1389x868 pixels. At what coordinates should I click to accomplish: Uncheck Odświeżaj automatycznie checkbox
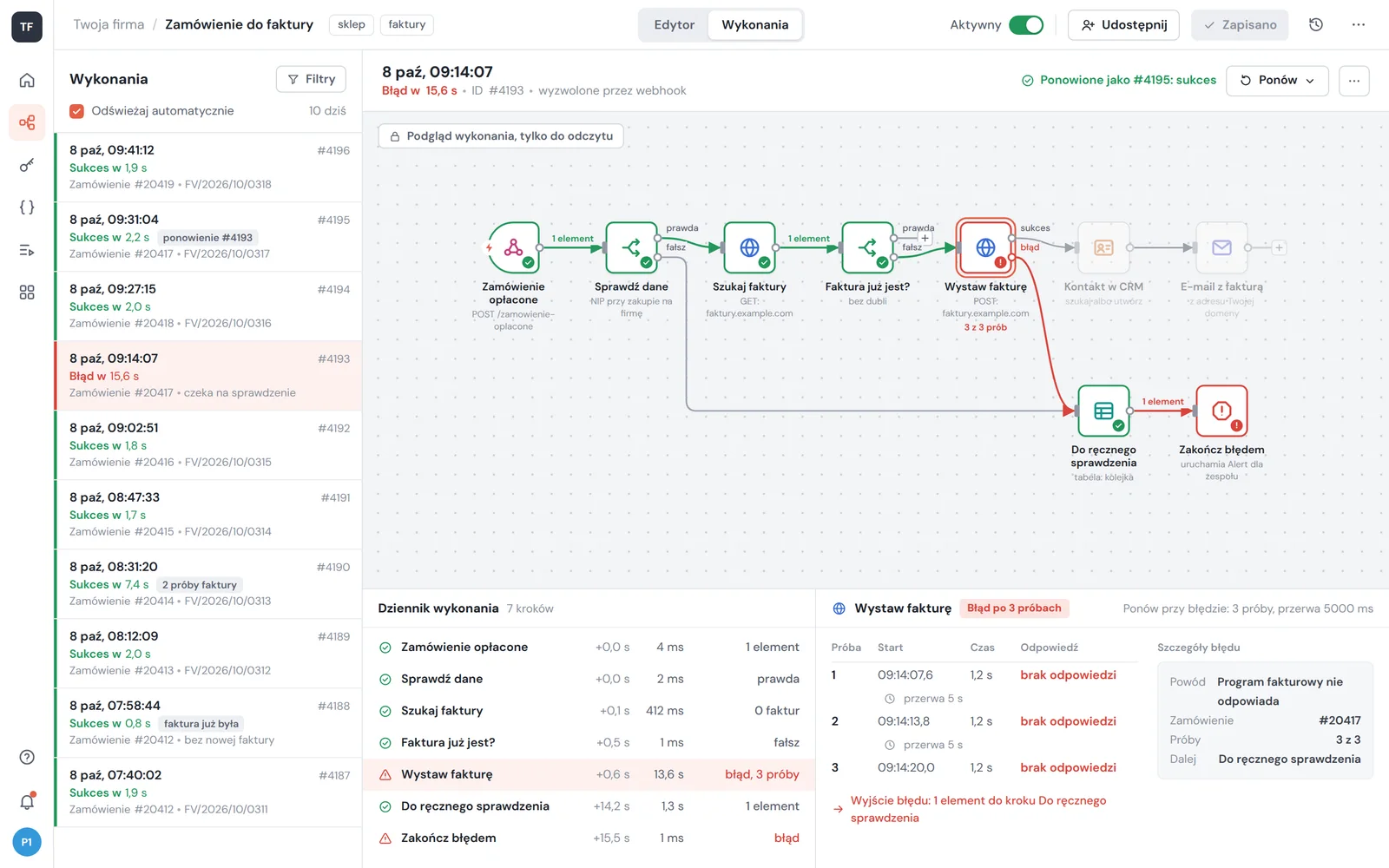[76, 111]
